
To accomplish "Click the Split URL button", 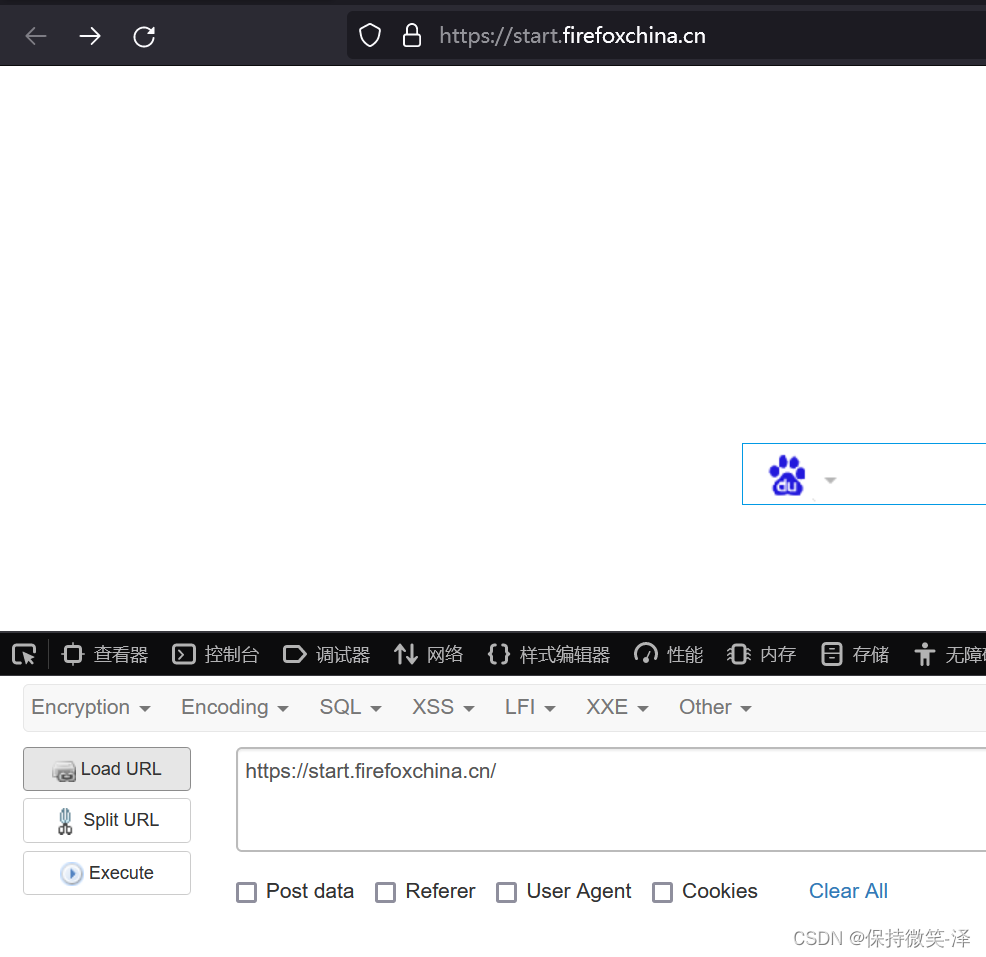I will 107,821.
